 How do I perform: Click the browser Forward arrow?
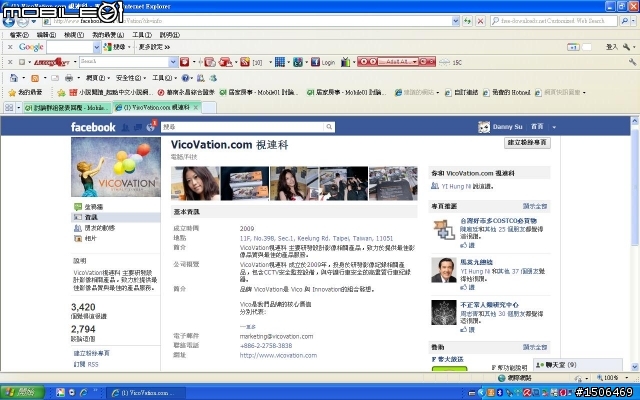pos(23,21)
